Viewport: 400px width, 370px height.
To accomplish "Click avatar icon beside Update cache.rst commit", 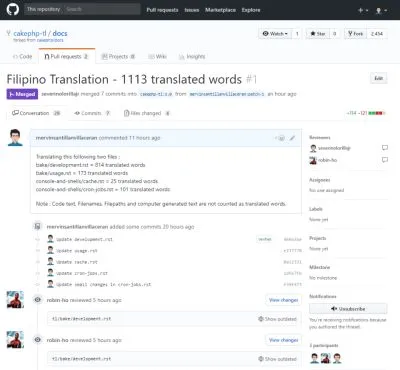I will [50, 261].
